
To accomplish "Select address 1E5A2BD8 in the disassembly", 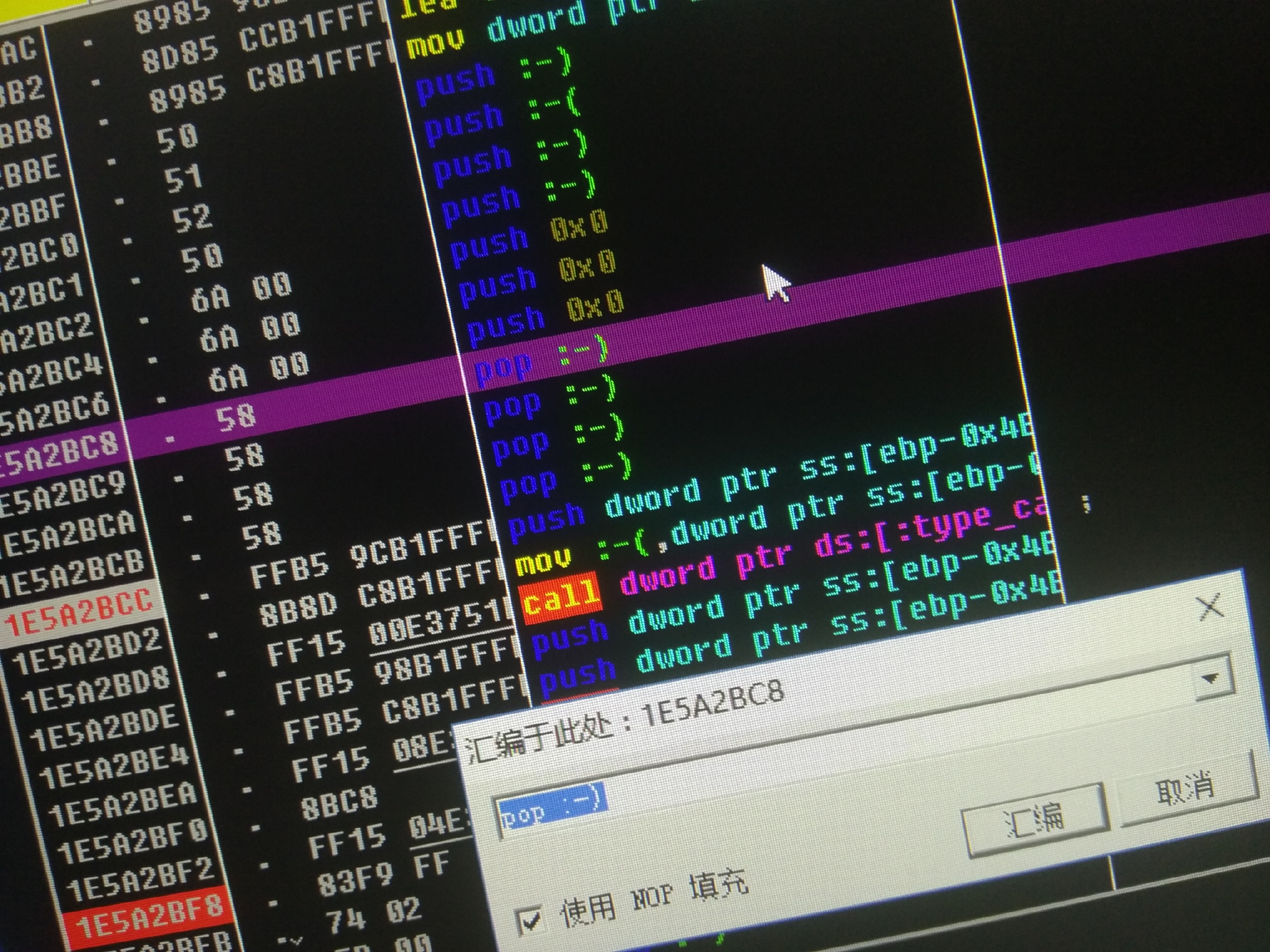I will (x=96, y=690).
